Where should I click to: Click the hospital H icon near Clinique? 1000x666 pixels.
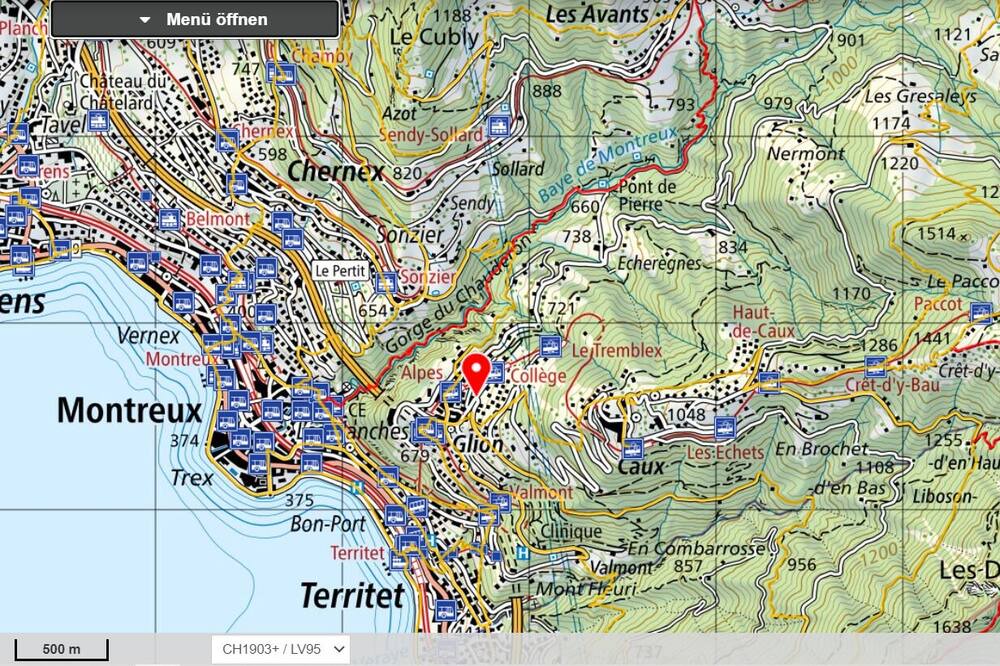pyautogui.click(x=523, y=554)
